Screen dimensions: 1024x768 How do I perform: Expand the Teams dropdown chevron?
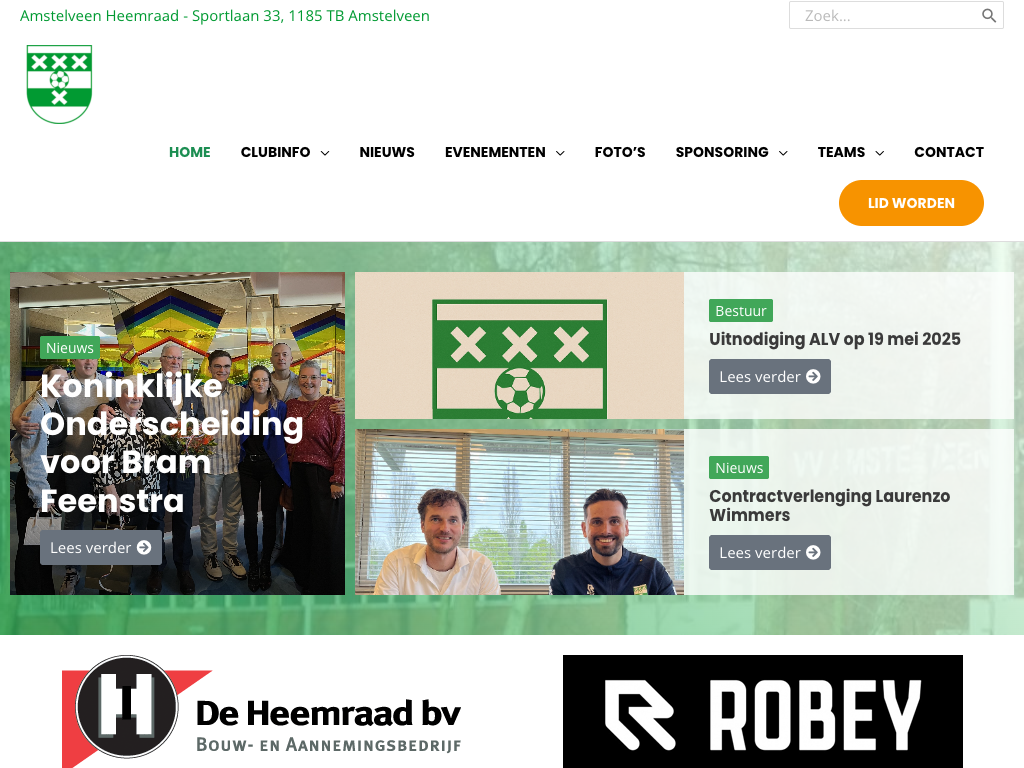tap(880, 153)
